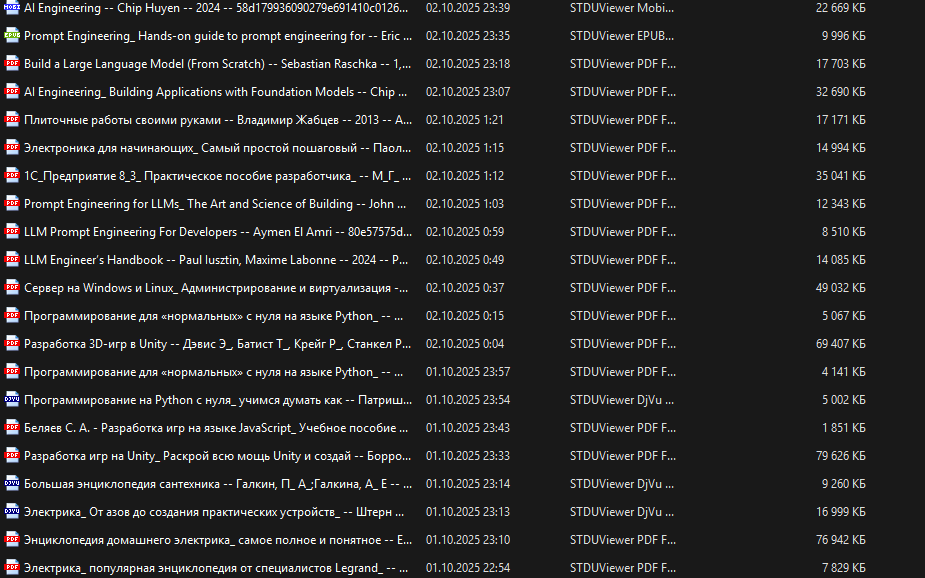Click PDF icon of AI Engineering Building Applications
This screenshot has width=925, height=578.
[x=12, y=91]
